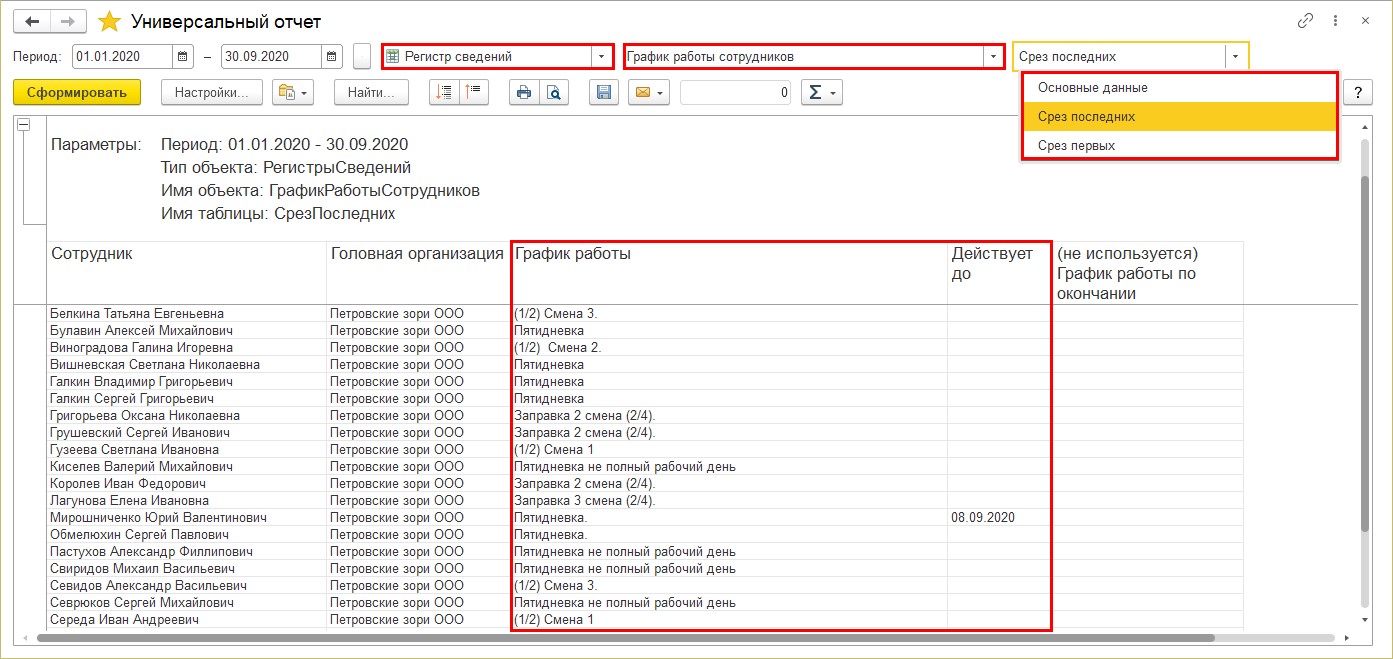Open calendar for end date 30.09.2020

coord(332,56)
